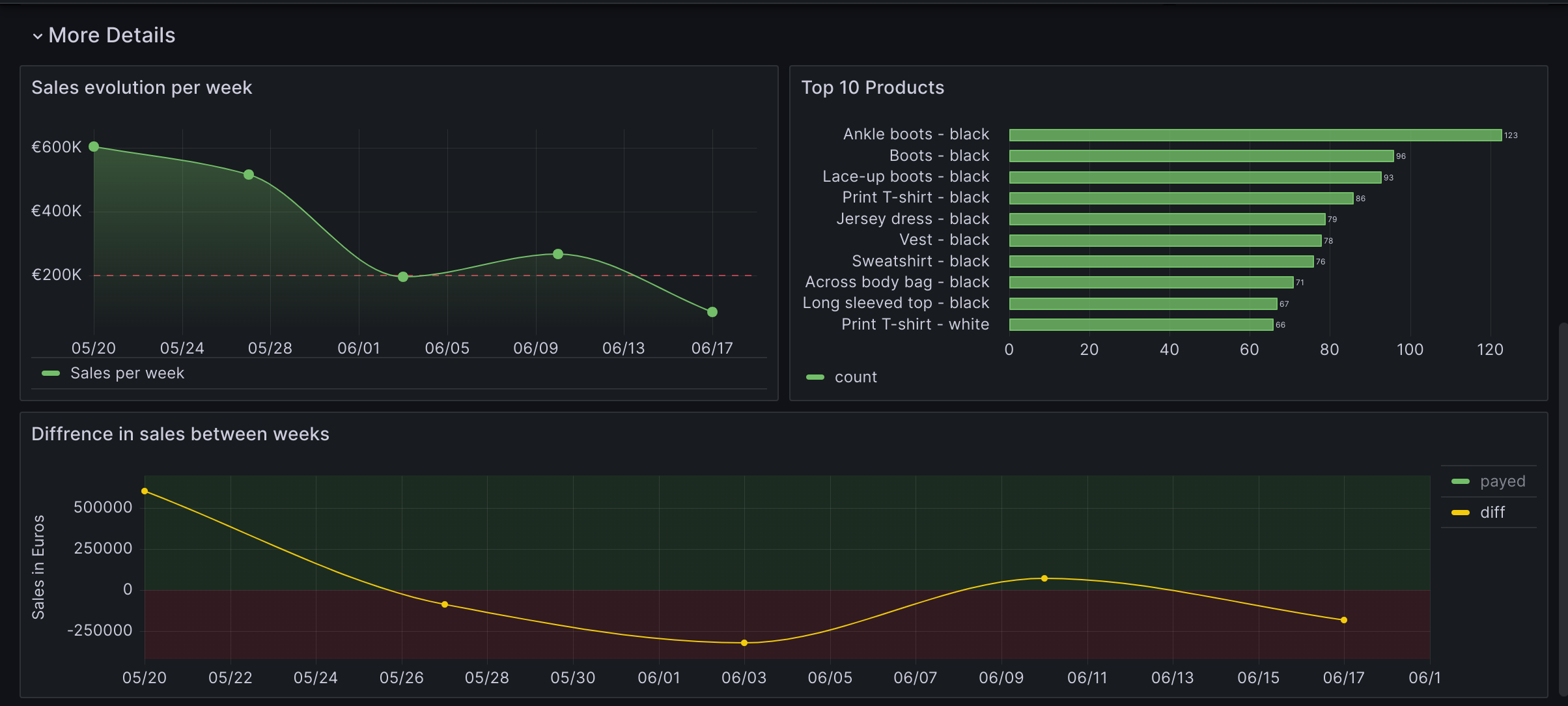Open Diffrence in sales between weeks title
The width and height of the screenshot is (1568, 706).
[x=180, y=434]
